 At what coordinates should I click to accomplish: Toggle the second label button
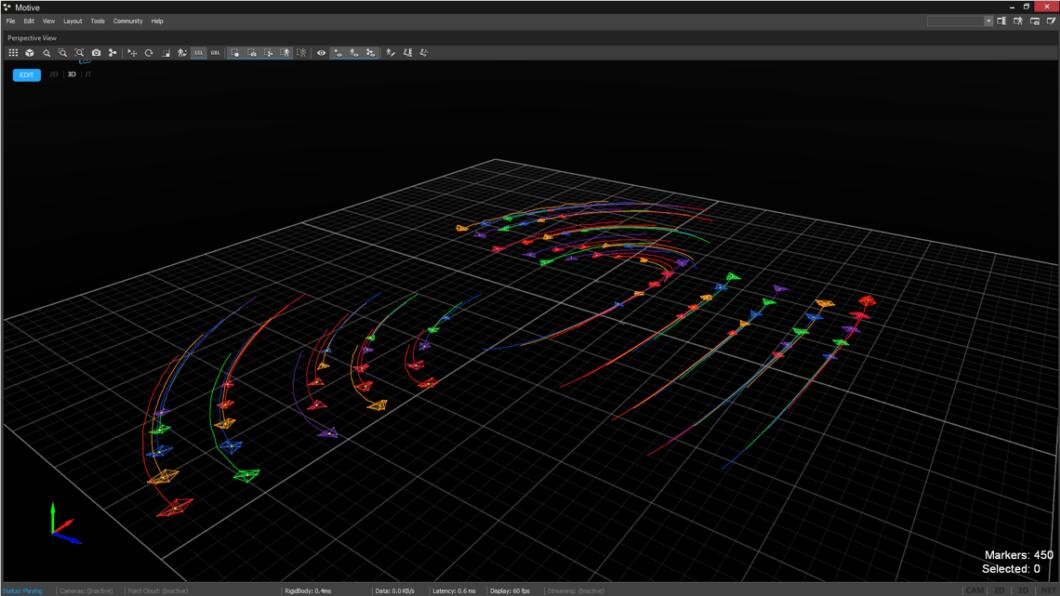click(215, 53)
